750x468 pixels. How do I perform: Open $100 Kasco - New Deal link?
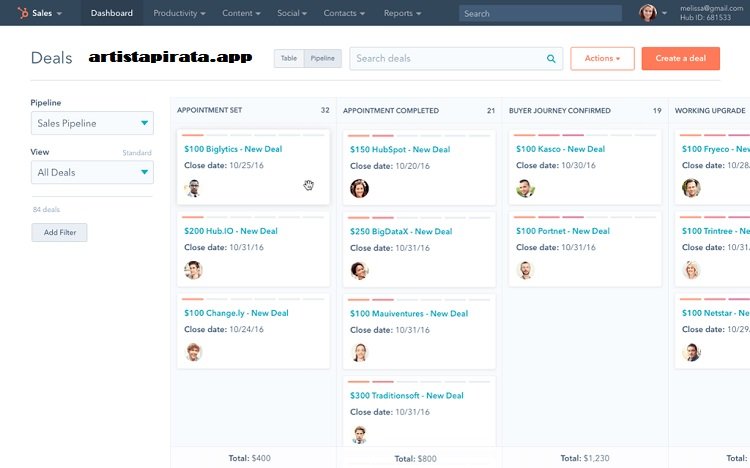point(561,149)
